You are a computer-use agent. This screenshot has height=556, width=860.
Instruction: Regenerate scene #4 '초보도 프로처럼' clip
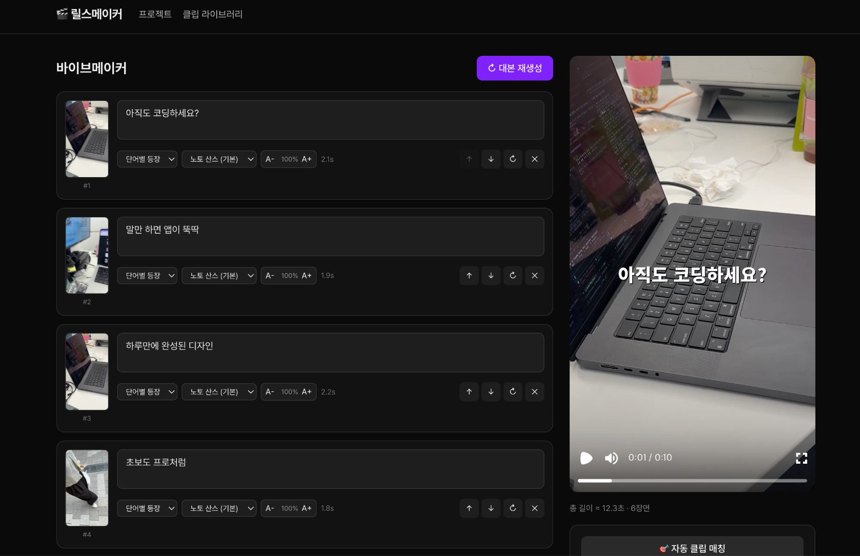point(513,508)
